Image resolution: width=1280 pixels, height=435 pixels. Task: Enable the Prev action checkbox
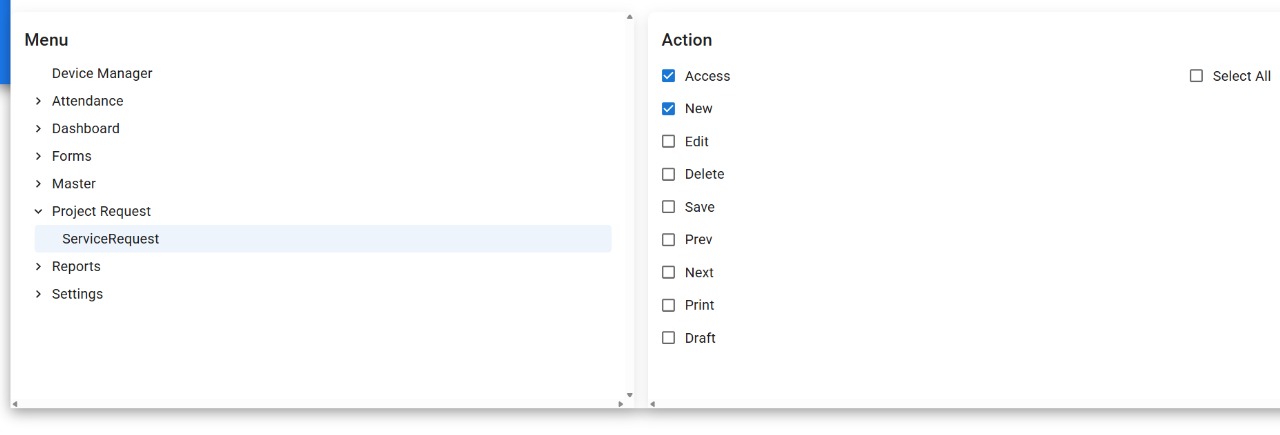click(669, 240)
